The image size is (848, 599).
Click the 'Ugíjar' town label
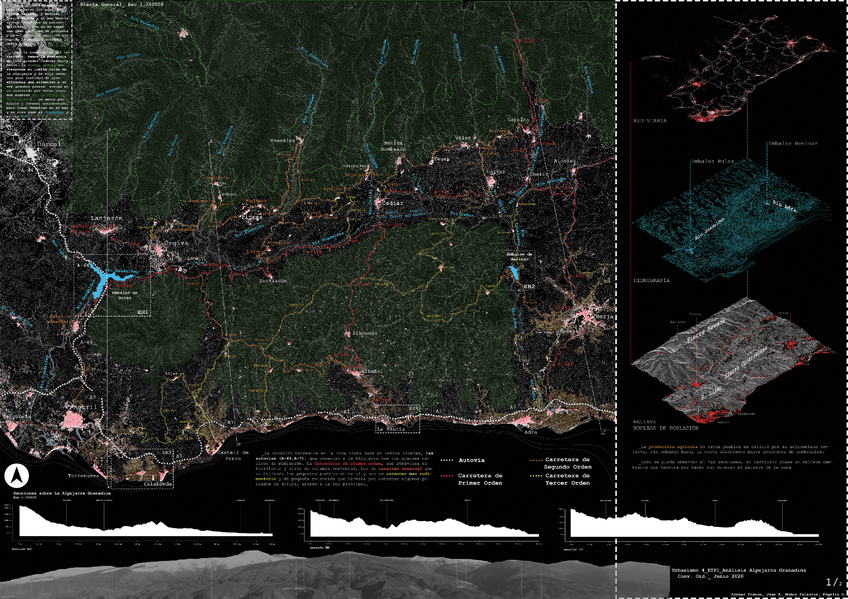click(495, 172)
